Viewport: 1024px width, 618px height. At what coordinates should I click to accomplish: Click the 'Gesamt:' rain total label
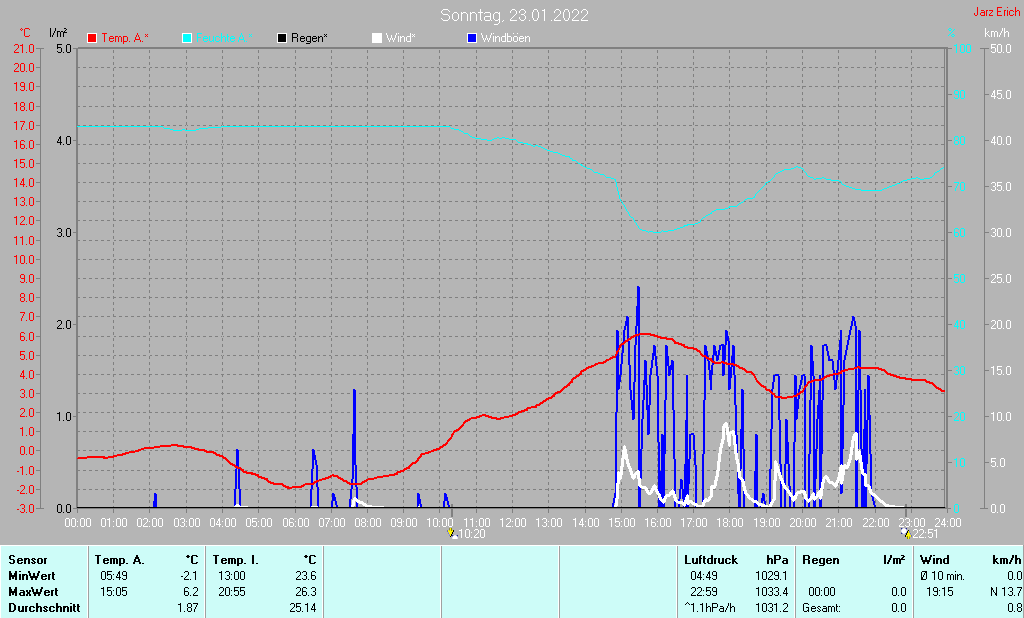click(822, 608)
